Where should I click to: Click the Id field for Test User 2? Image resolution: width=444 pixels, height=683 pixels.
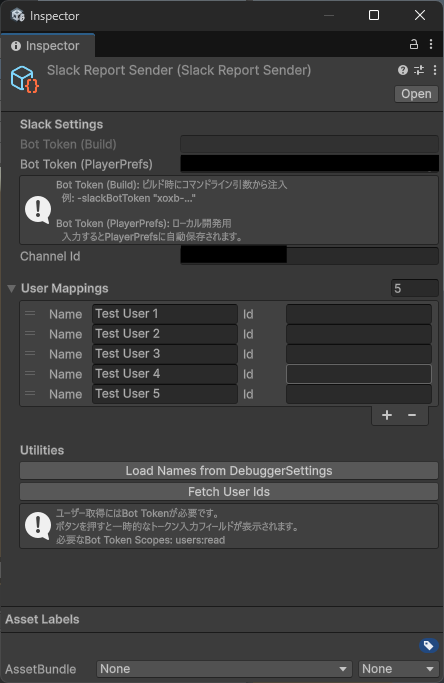(x=359, y=334)
